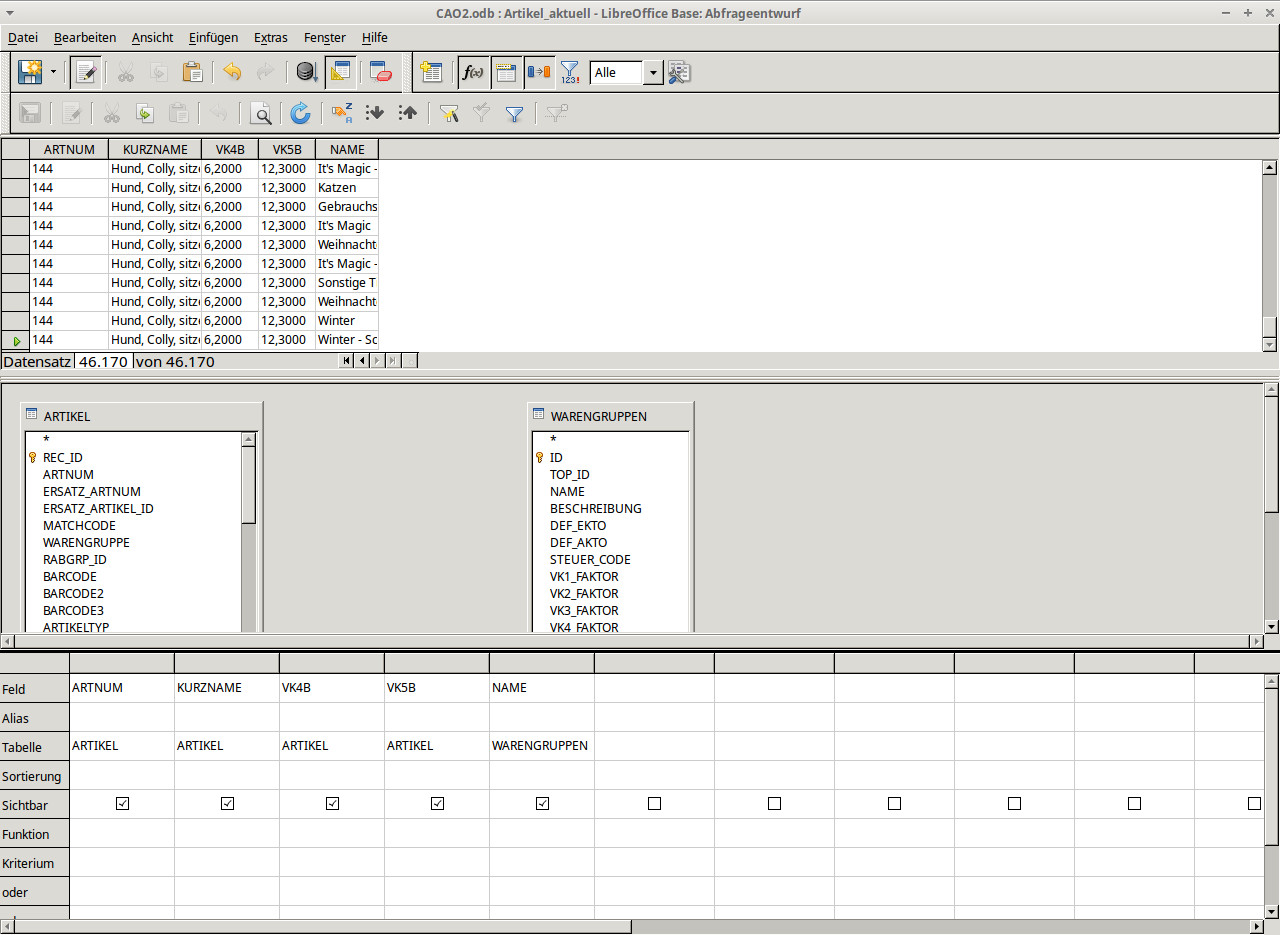Screen dimensions: 1280x935
Task: Toggle the Edit mode pencil icon
Action: 85,72
